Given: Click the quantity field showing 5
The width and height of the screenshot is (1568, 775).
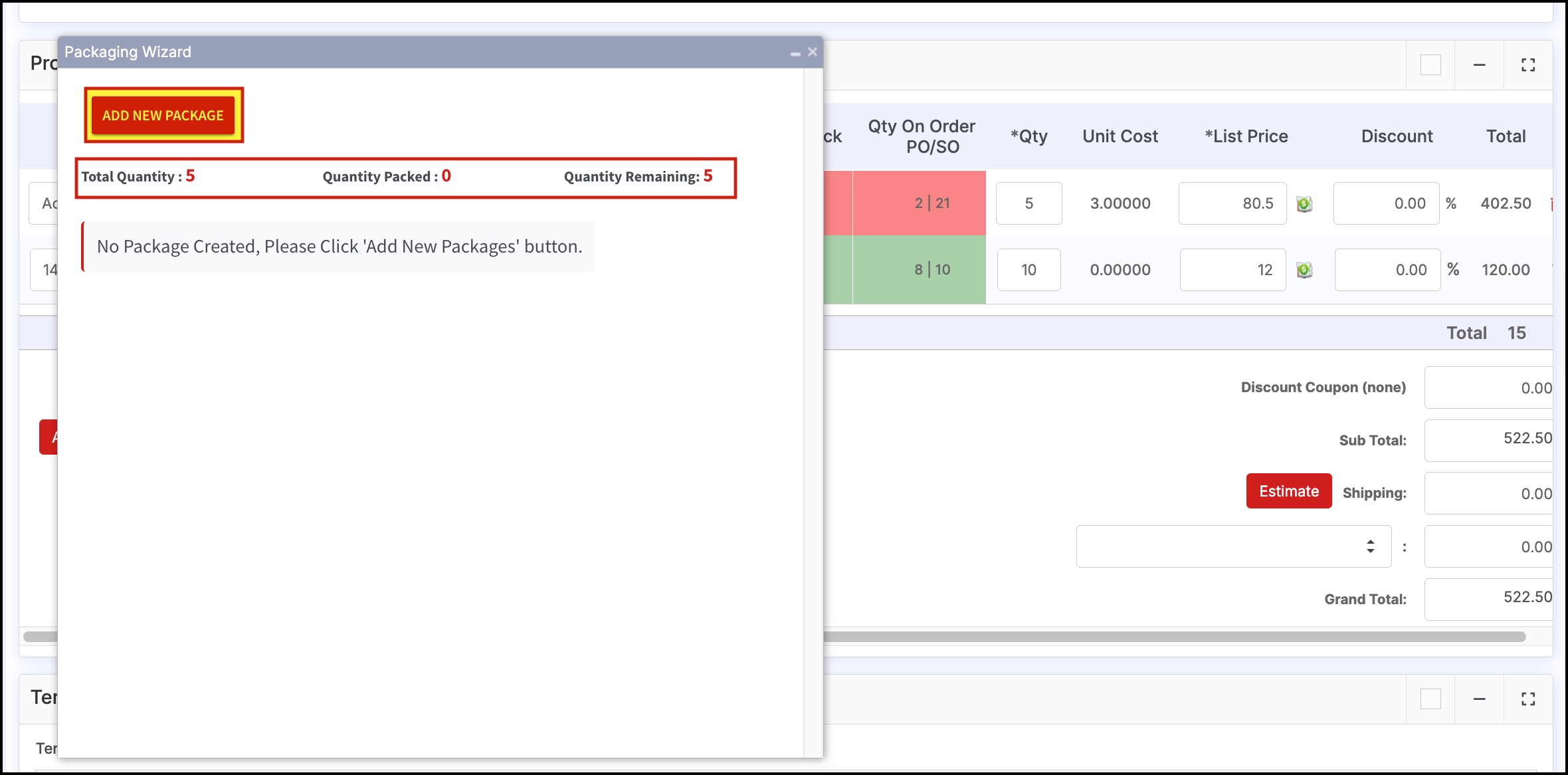Looking at the screenshot, I should [x=1029, y=203].
